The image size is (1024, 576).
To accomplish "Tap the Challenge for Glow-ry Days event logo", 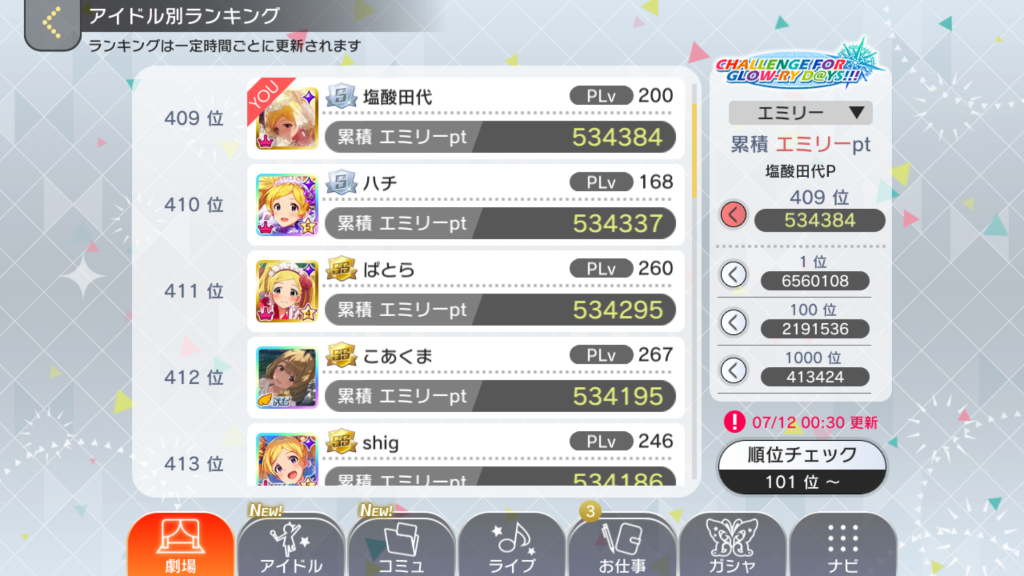I will pos(799,67).
